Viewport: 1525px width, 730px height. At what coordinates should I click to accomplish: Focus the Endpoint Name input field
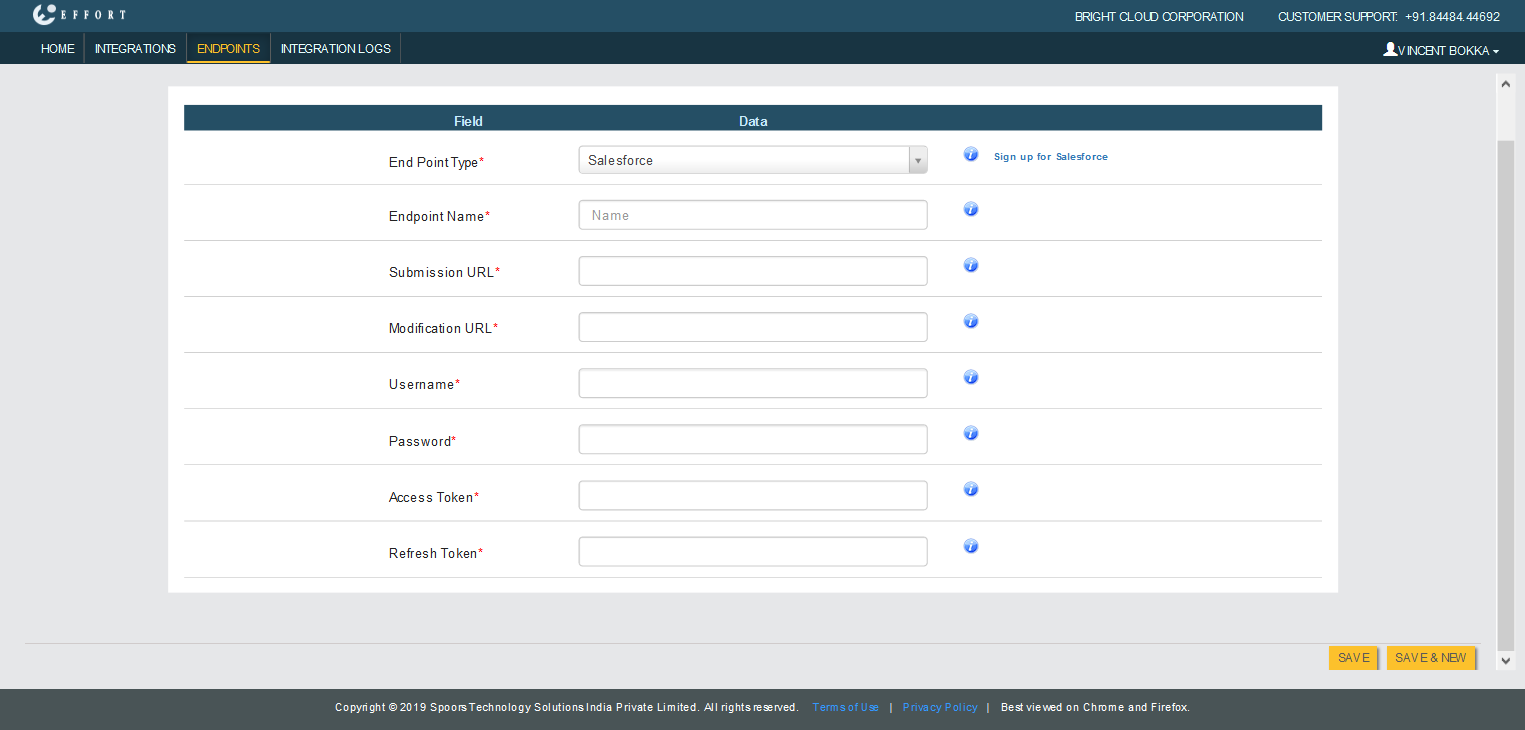click(x=752, y=215)
